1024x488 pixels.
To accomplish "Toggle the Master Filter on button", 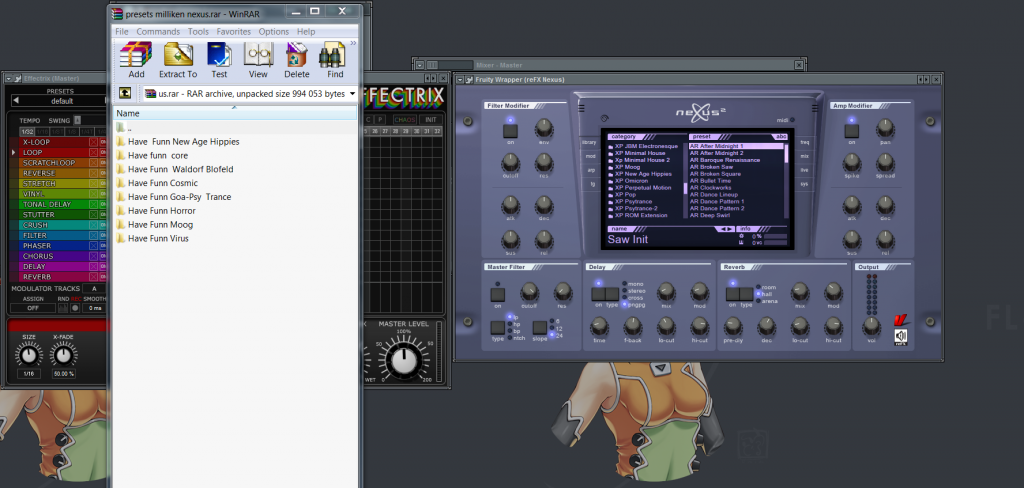I will [498, 294].
